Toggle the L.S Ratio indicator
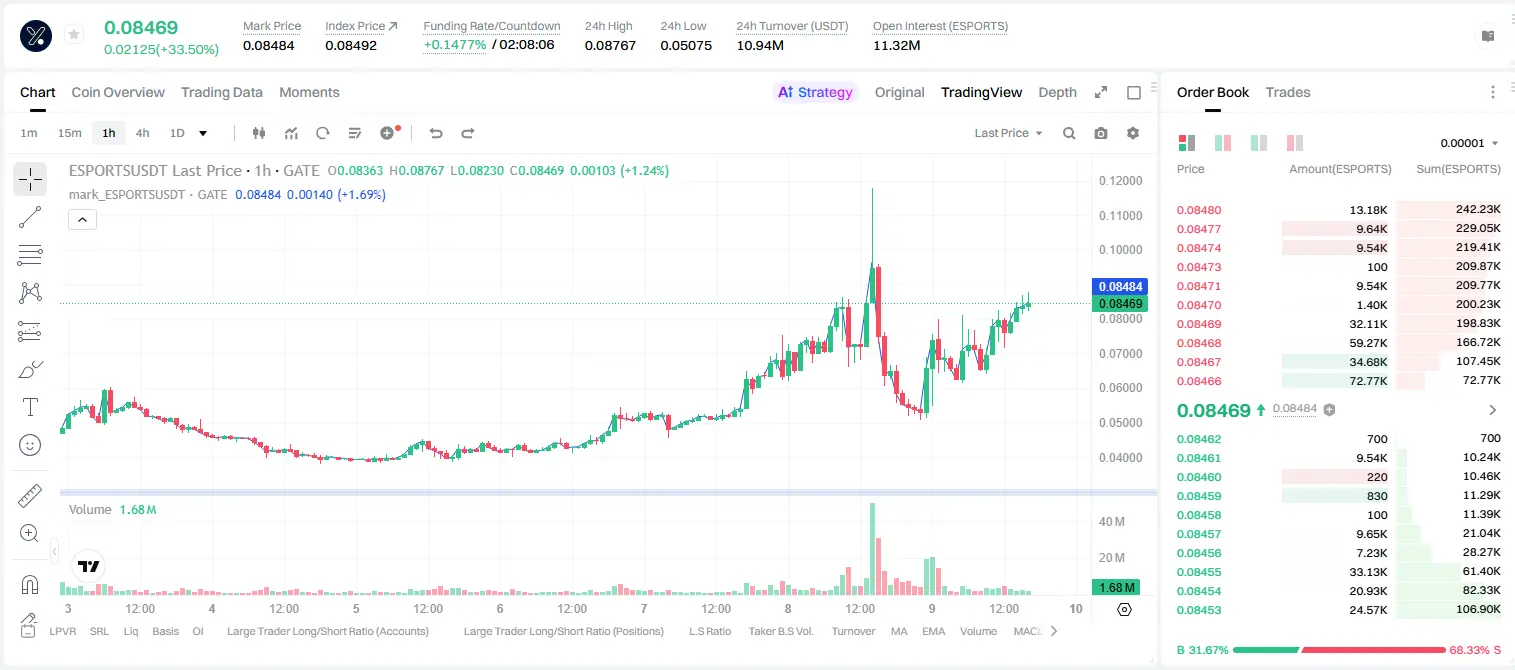1515x670 pixels. click(710, 631)
